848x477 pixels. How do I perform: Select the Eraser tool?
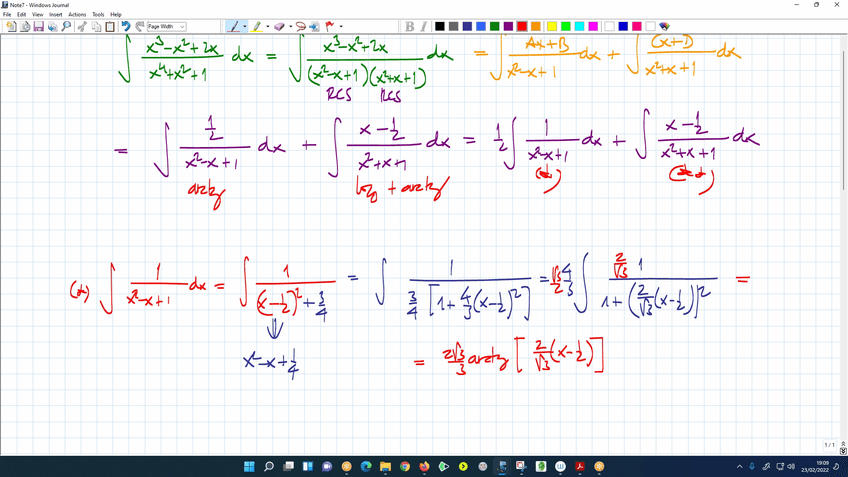click(279, 27)
